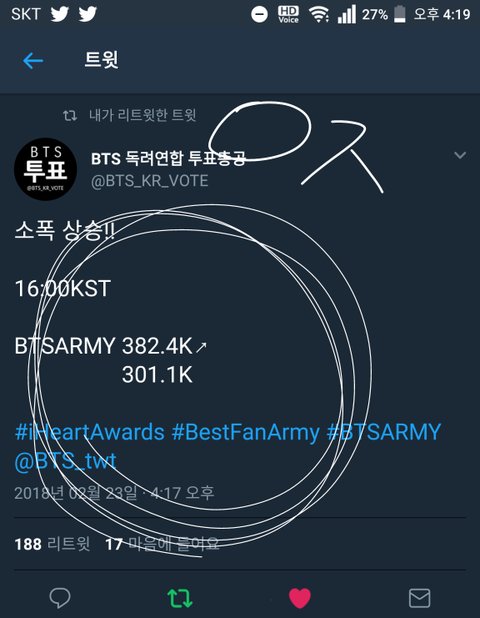Open the reply speech bubble icon
Screen dimensions: 480x618
[60, 598]
